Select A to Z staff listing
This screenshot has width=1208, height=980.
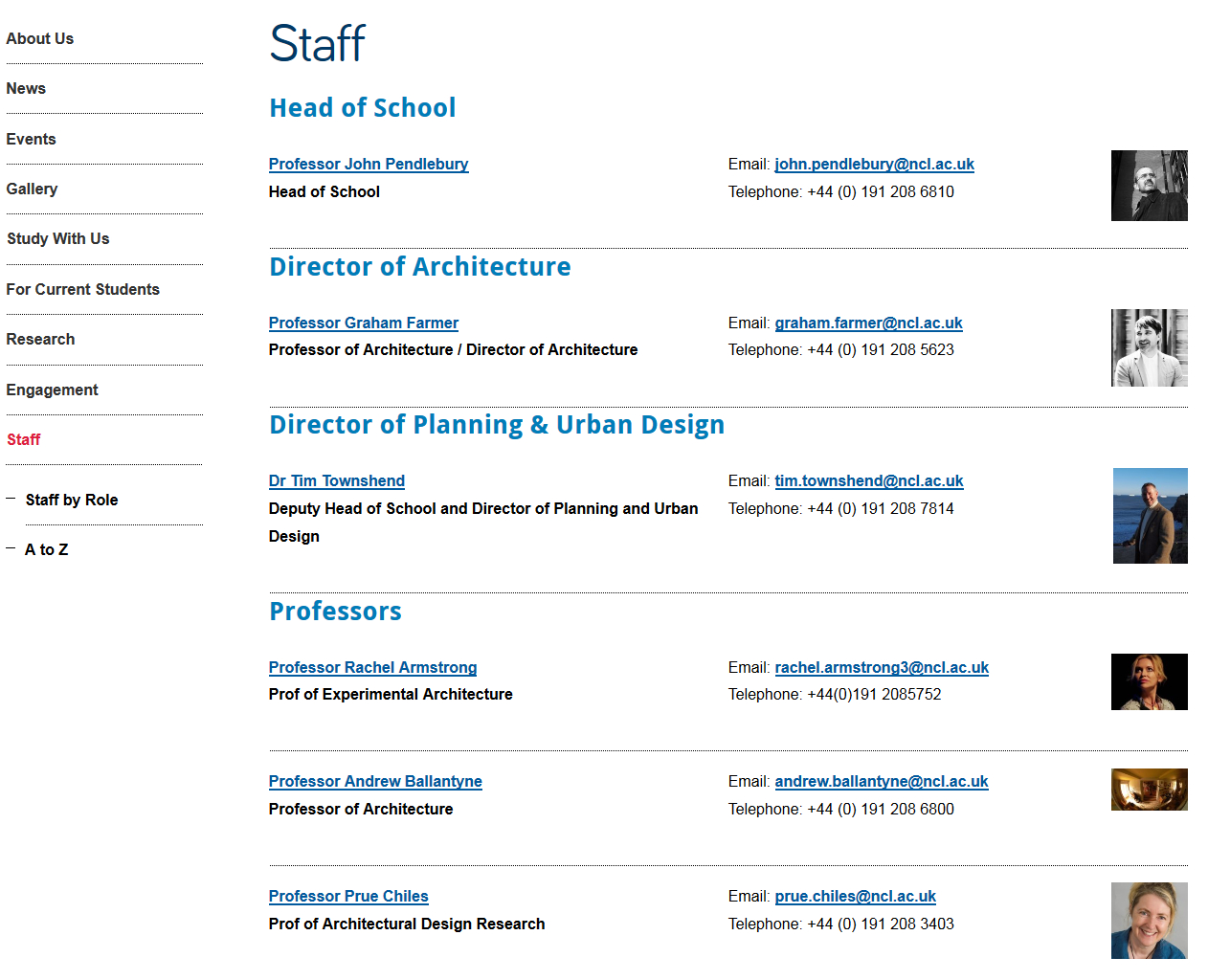tap(47, 549)
